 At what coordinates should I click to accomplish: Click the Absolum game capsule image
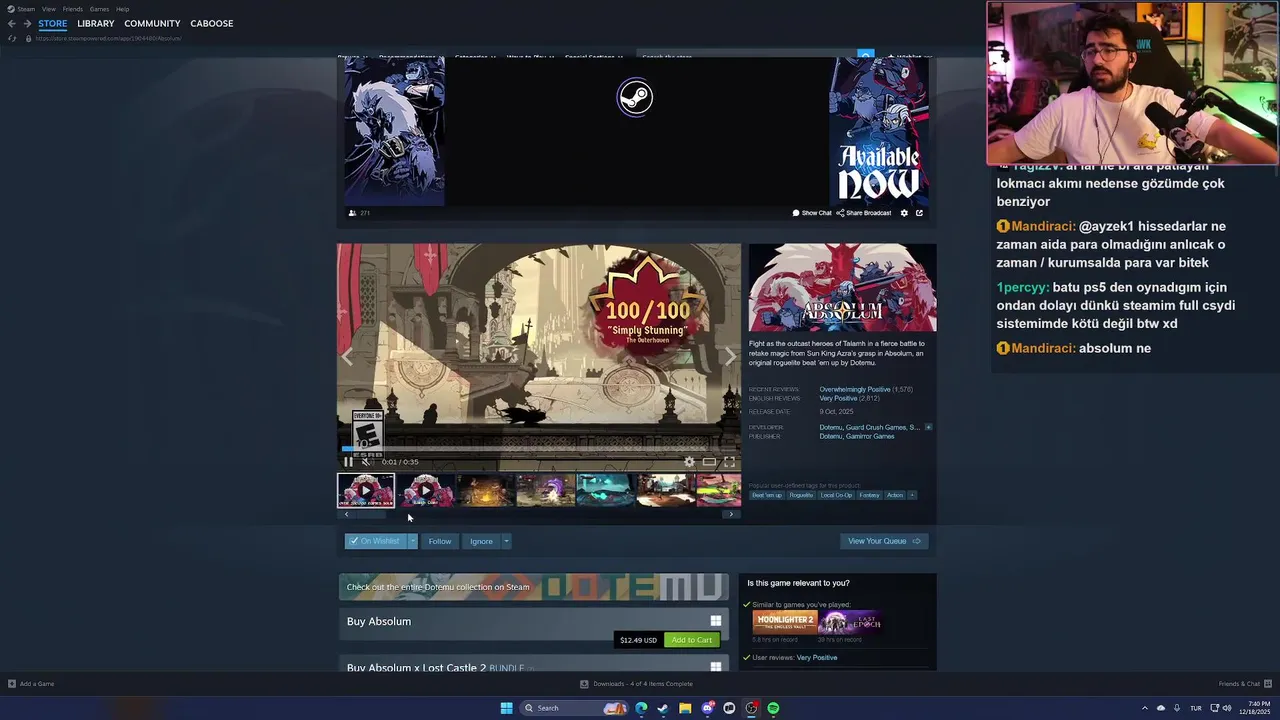(x=842, y=288)
